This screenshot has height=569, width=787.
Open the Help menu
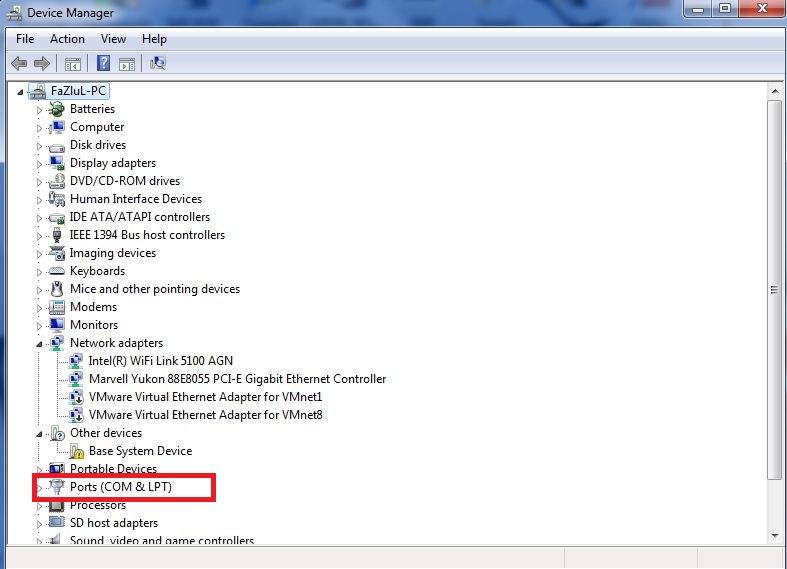pos(154,39)
